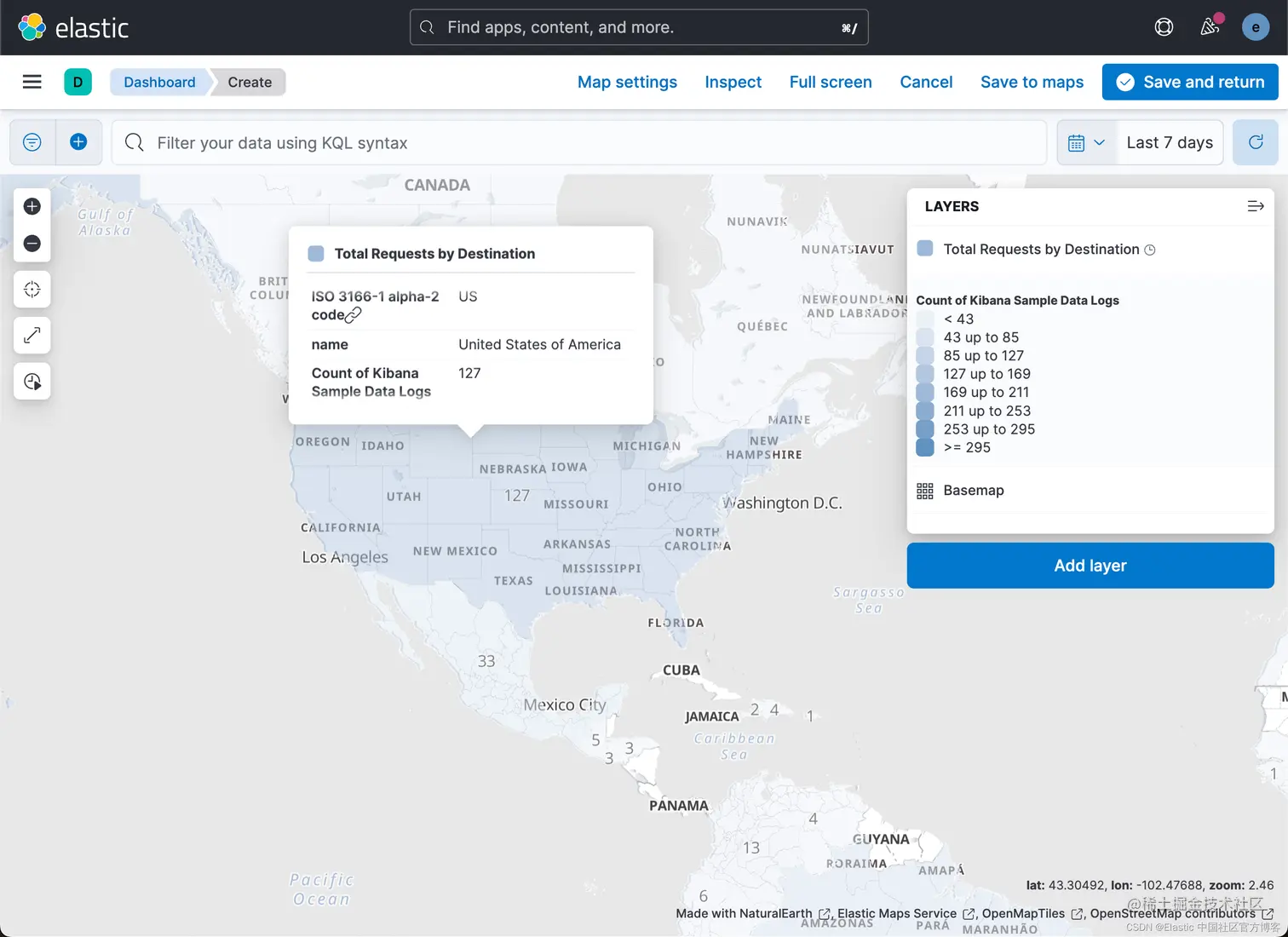Click the '>= 295' legend swatch
The image size is (1288, 937).
925,447
